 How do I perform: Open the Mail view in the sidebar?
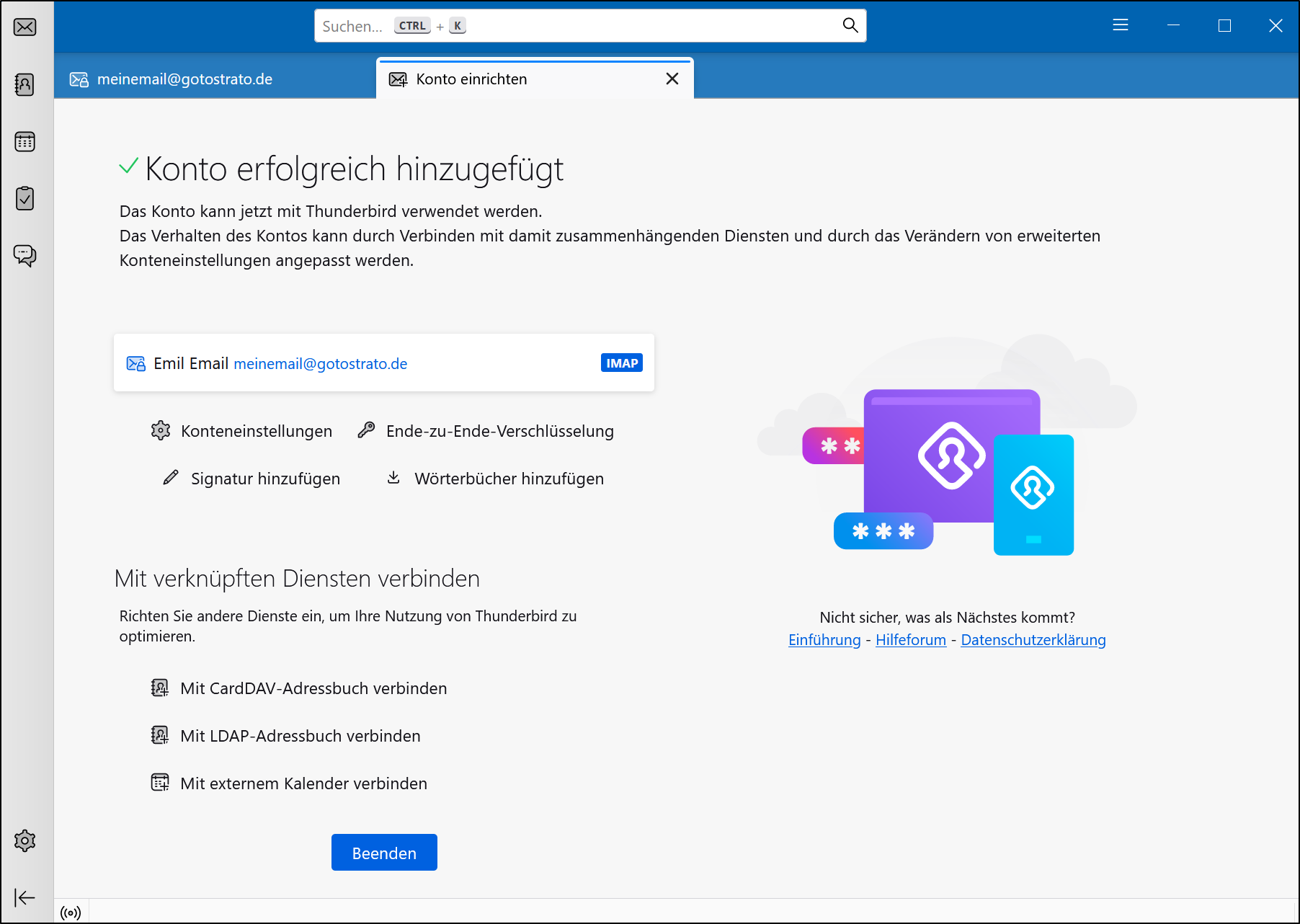25,27
